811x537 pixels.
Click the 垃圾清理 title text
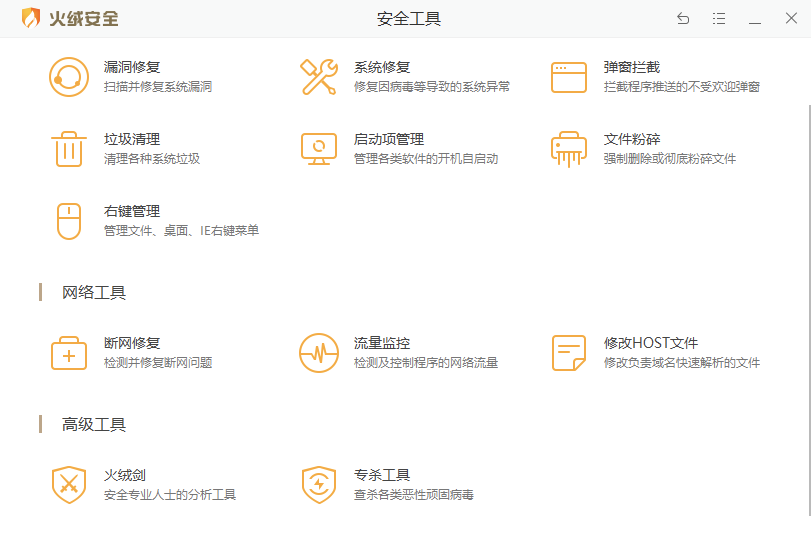point(132,139)
